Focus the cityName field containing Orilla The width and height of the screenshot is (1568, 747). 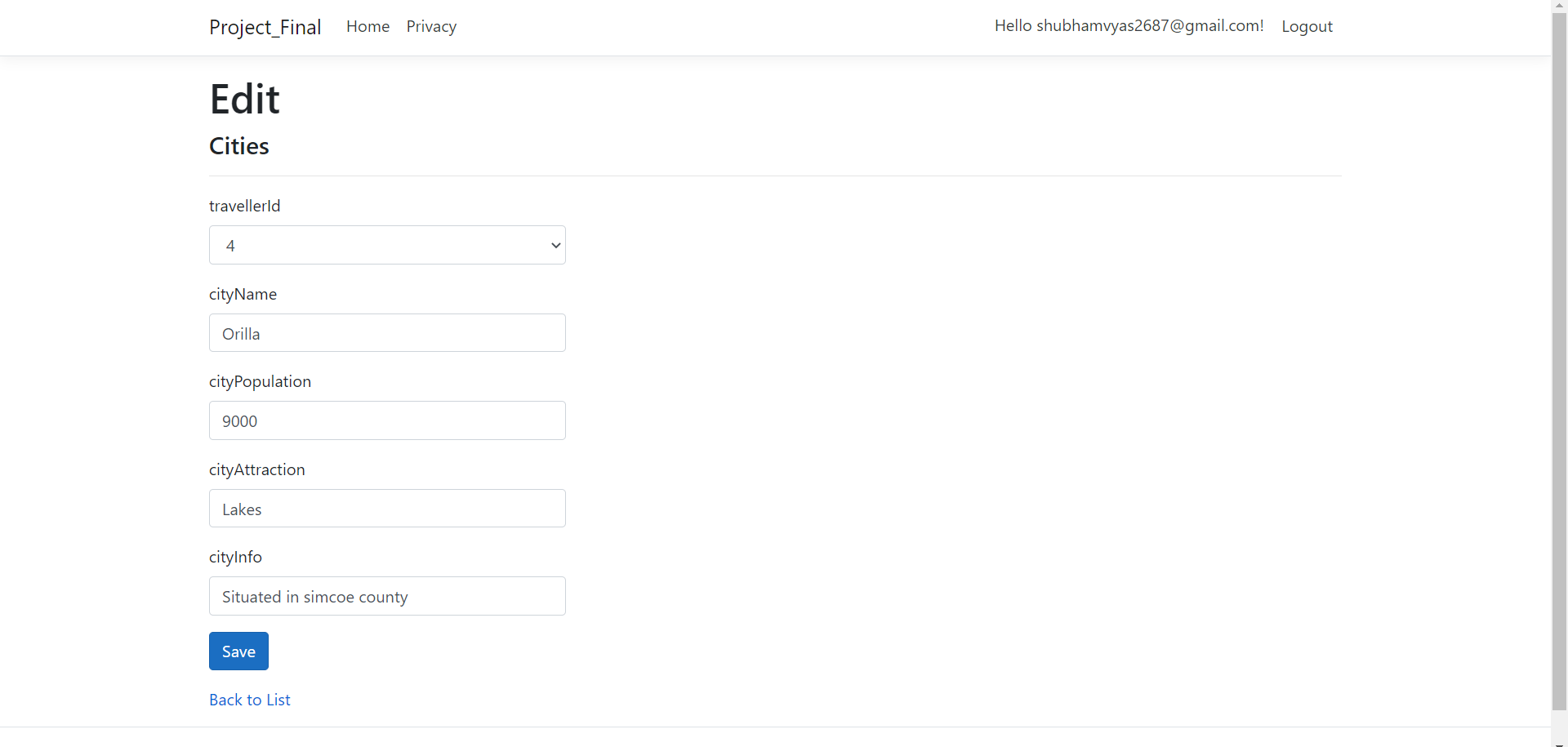(387, 333)
